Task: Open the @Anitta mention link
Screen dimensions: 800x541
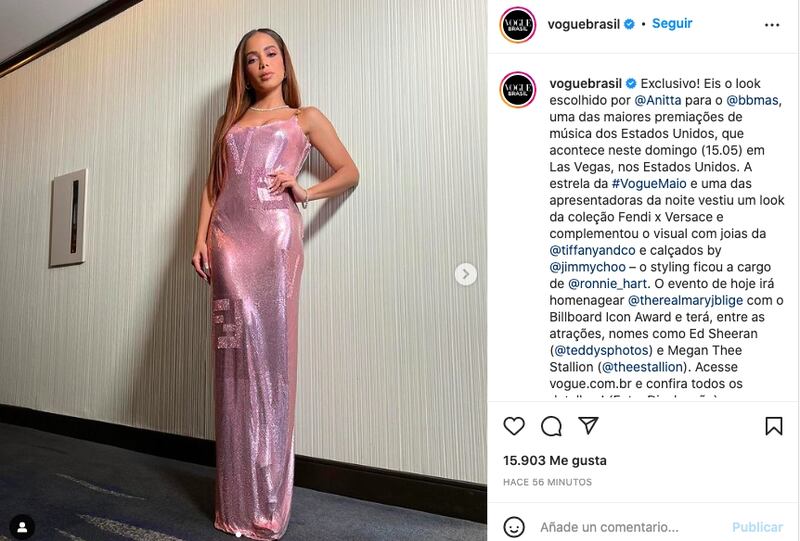Action: [658, 100]
